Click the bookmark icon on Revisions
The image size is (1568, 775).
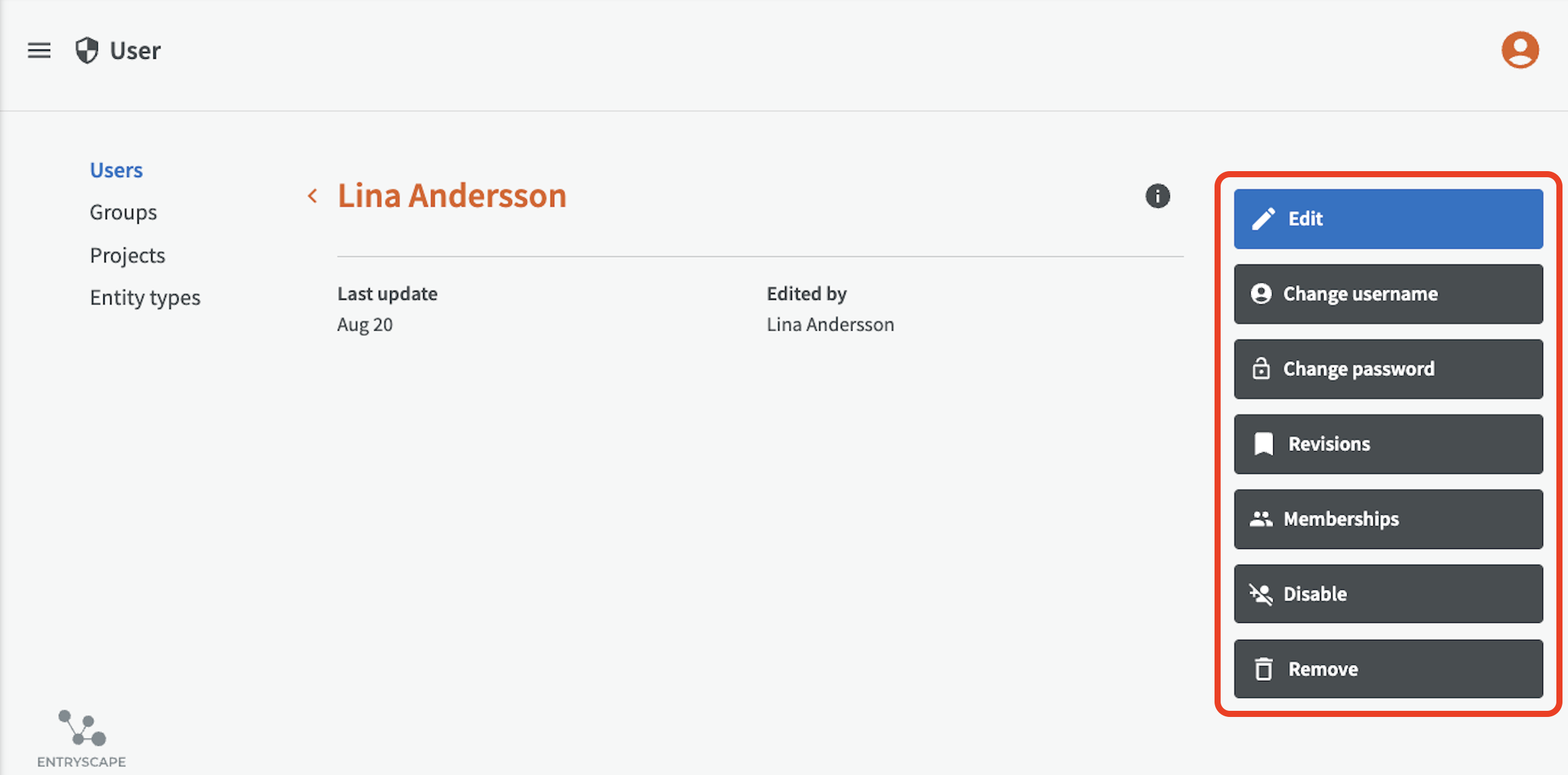click(x=1263, y=444)
